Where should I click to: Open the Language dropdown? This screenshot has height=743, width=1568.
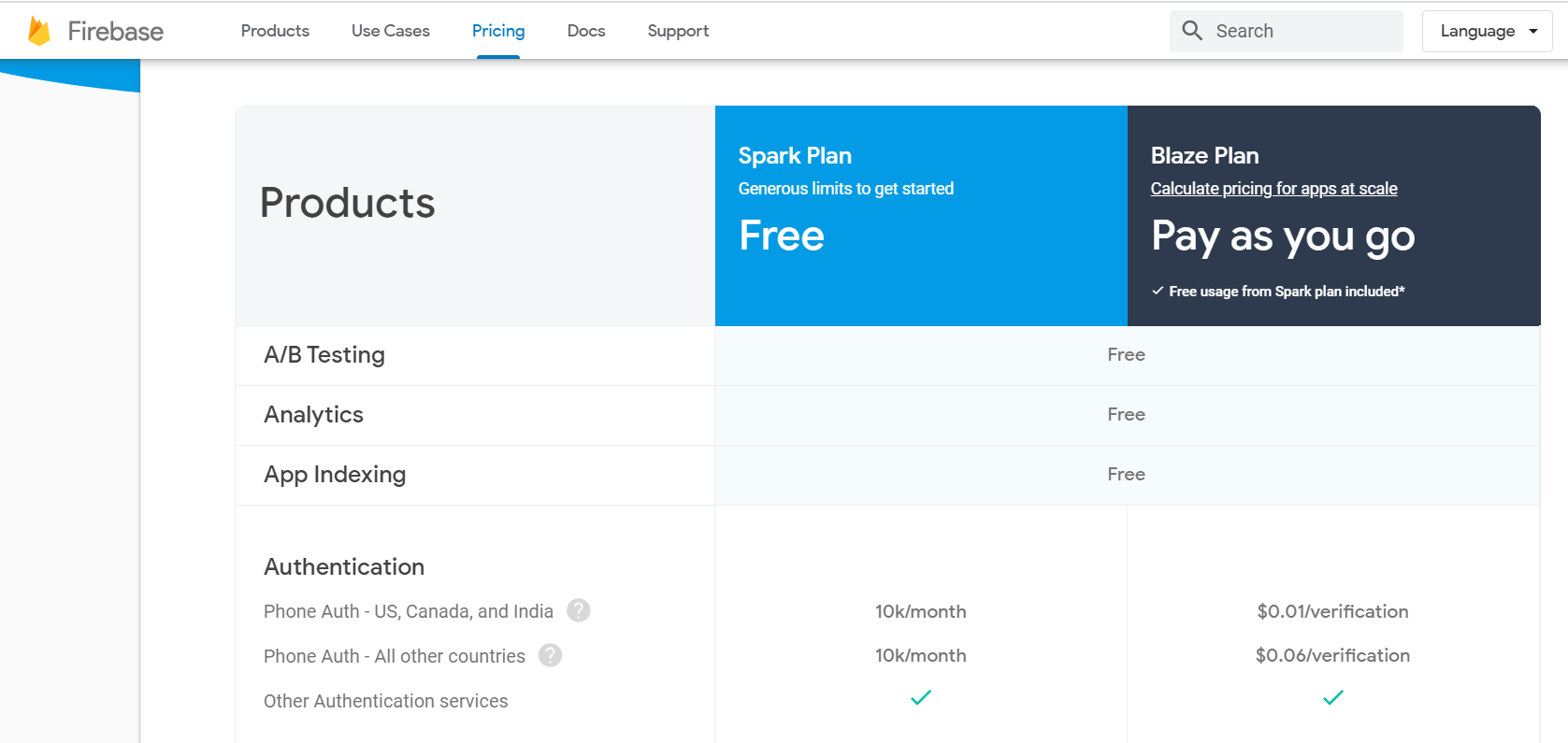(x=1487, y=31)
